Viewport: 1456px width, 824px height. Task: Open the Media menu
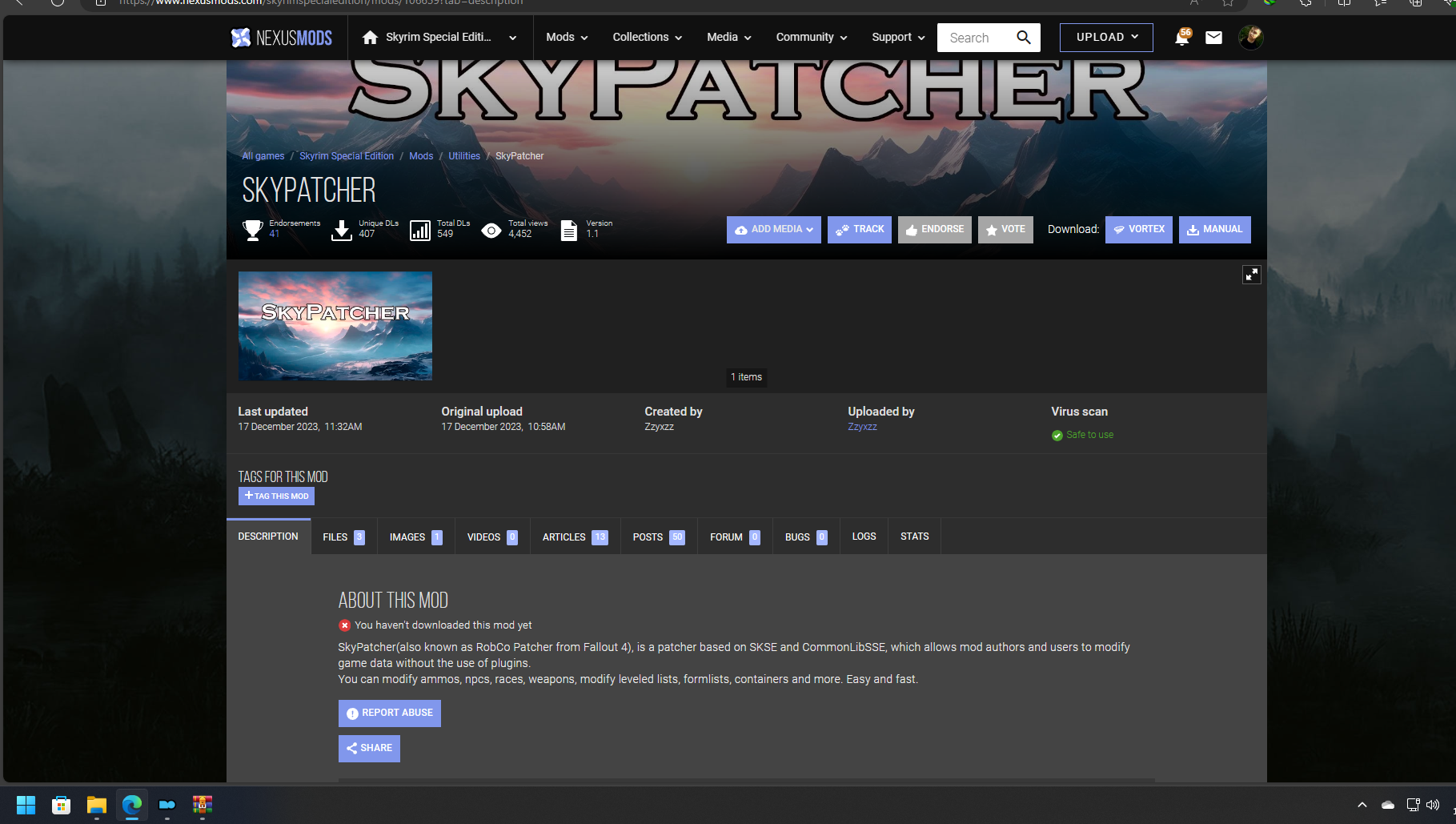point(728,38)
